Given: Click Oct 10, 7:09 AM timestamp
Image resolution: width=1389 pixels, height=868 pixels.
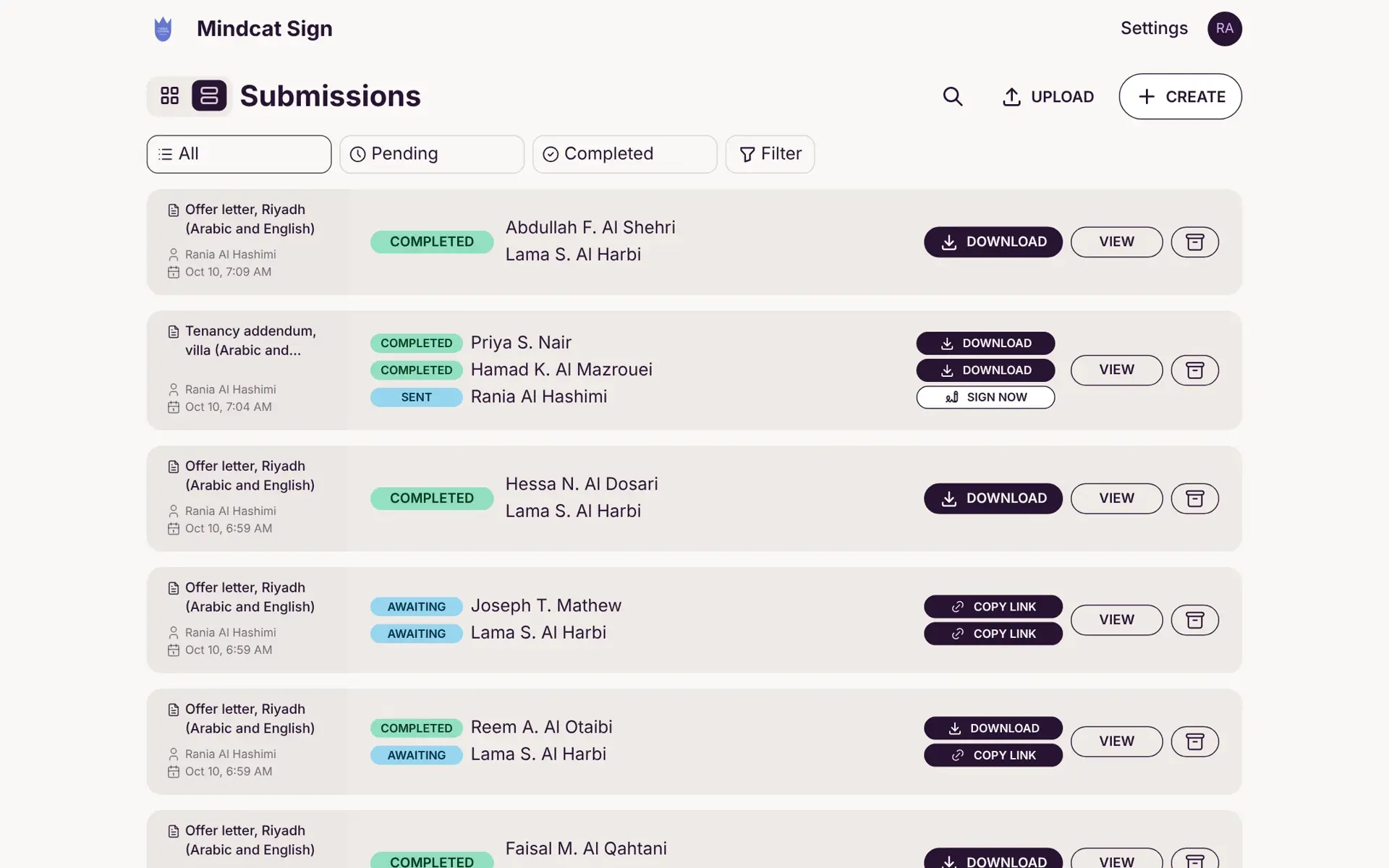Looking at the screenshot, I should 228,272.
